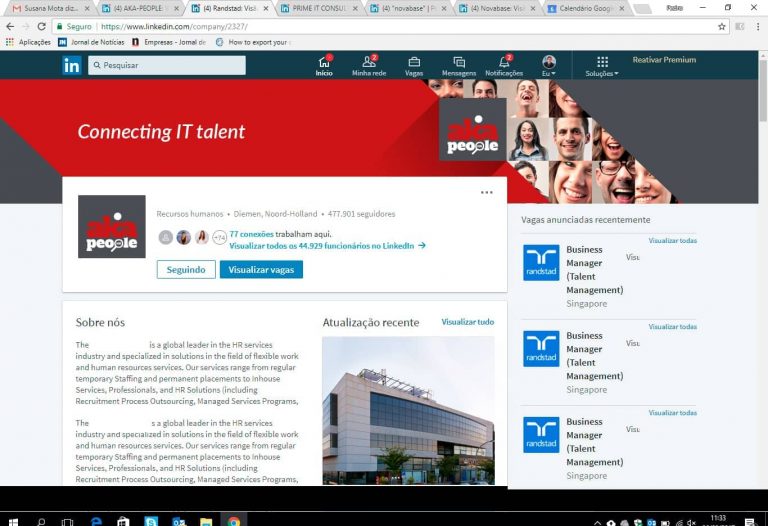This screenshot has width=768, height=526.
Task: Bookmark this page with the star icon
Action: [x=721, y=26]
